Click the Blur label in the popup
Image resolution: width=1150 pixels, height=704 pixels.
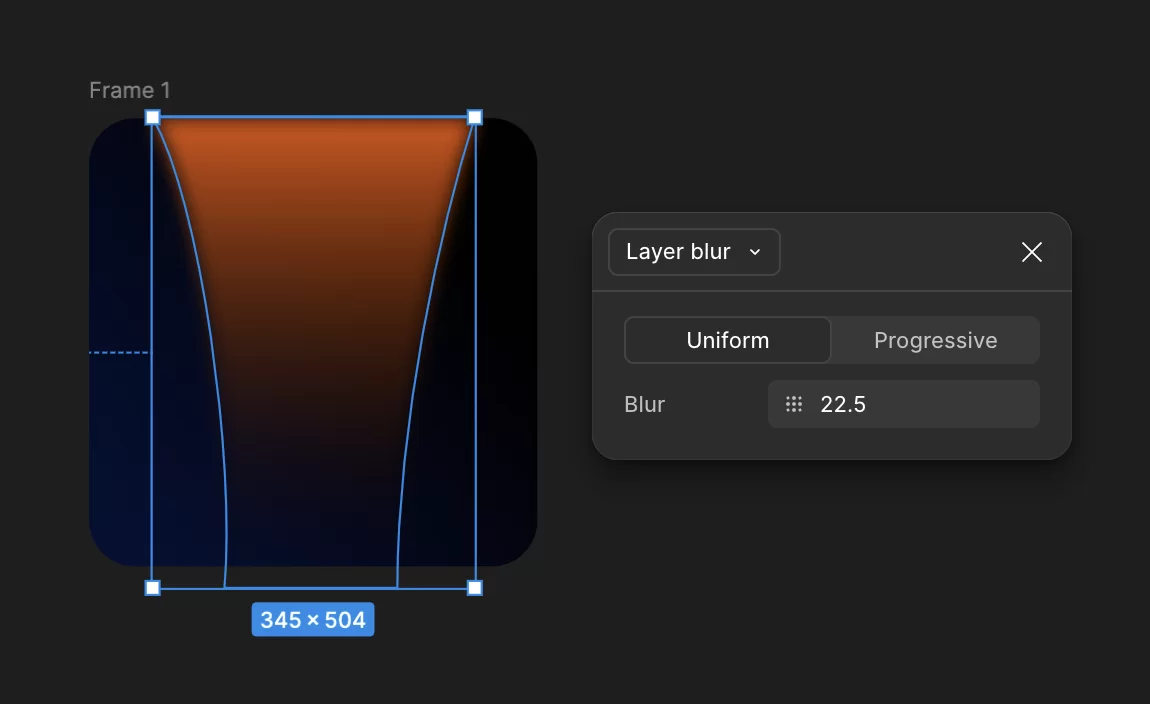coord(644,404)
